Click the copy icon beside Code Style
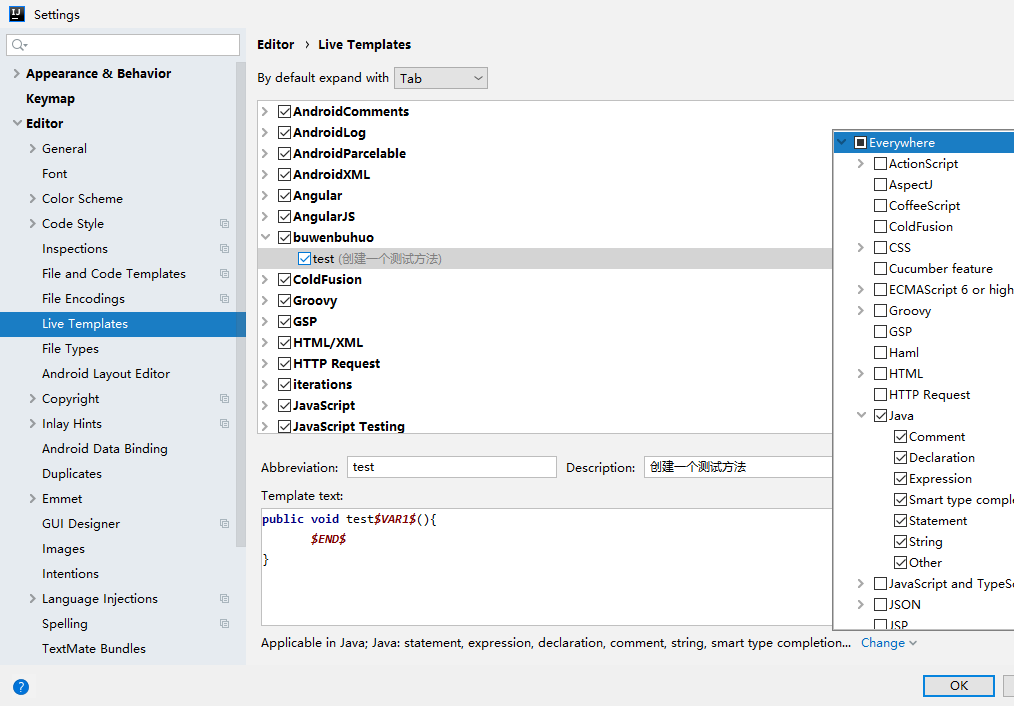This screenshot has width=1014, height=706. point(224,224)
